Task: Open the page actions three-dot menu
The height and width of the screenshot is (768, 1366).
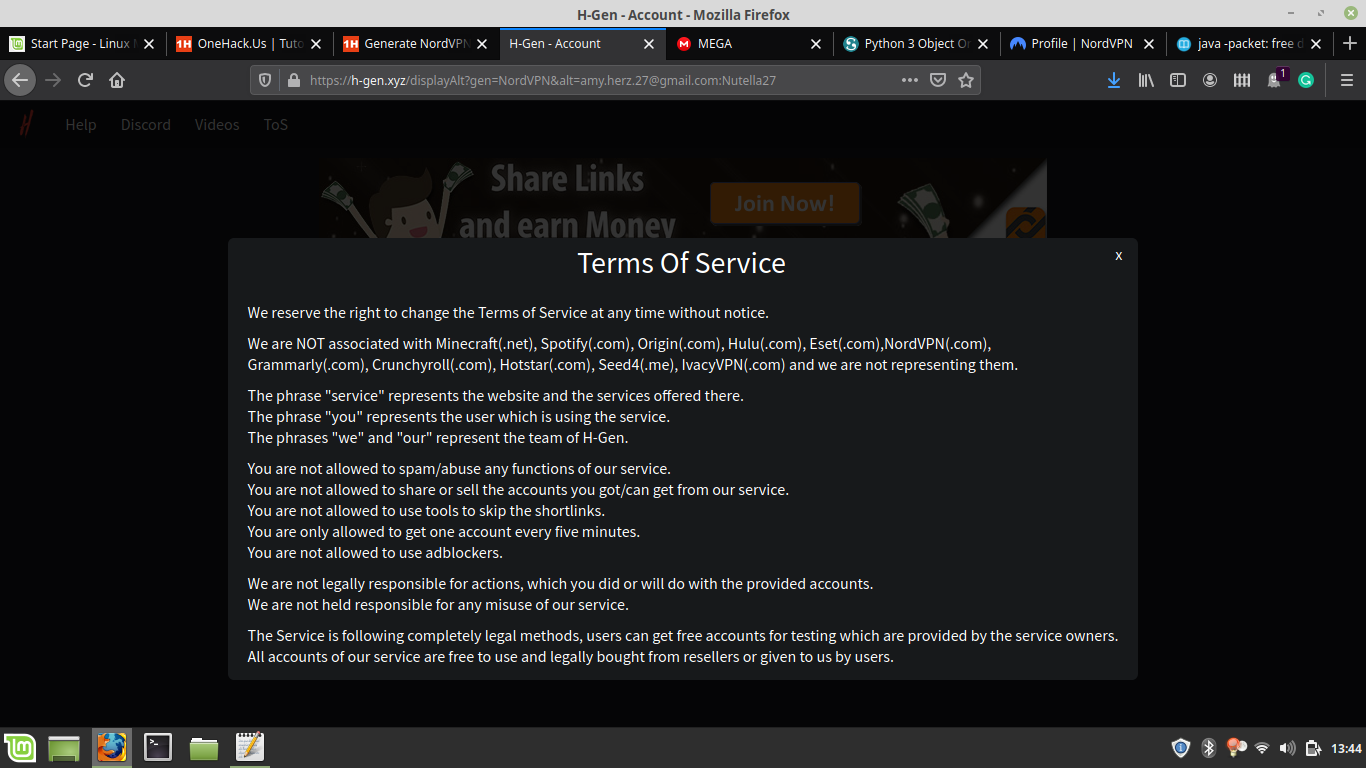Action: tap(909, 80)
